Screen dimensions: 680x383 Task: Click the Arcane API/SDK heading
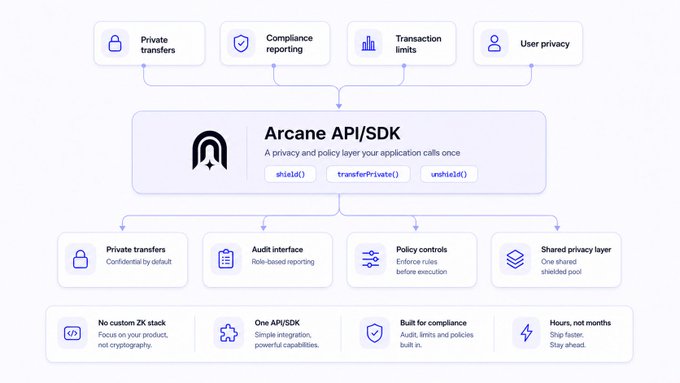pos(332,133)
